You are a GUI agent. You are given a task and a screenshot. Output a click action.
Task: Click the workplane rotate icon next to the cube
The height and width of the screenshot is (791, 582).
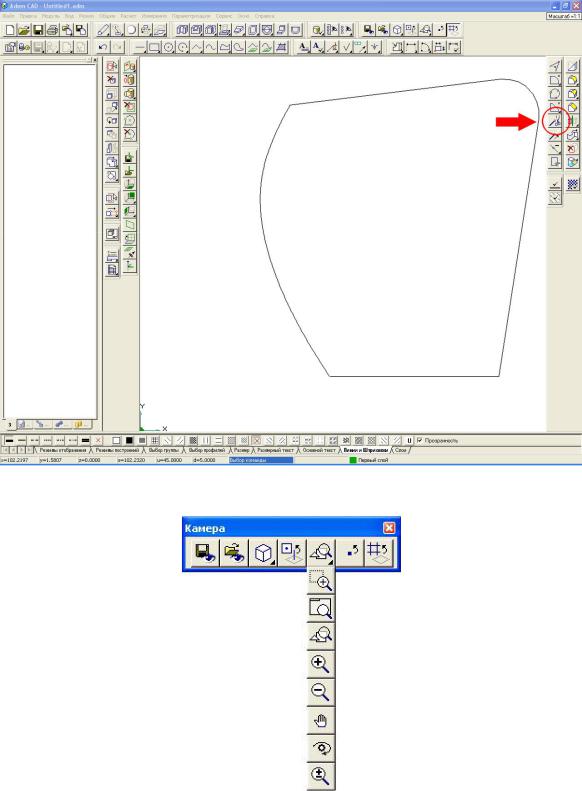tap(292, 552)
